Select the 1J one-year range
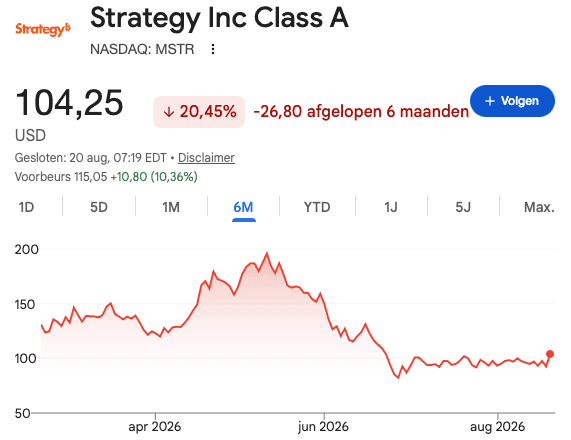This screenshot has width=571, height=440. pos(391,207)
